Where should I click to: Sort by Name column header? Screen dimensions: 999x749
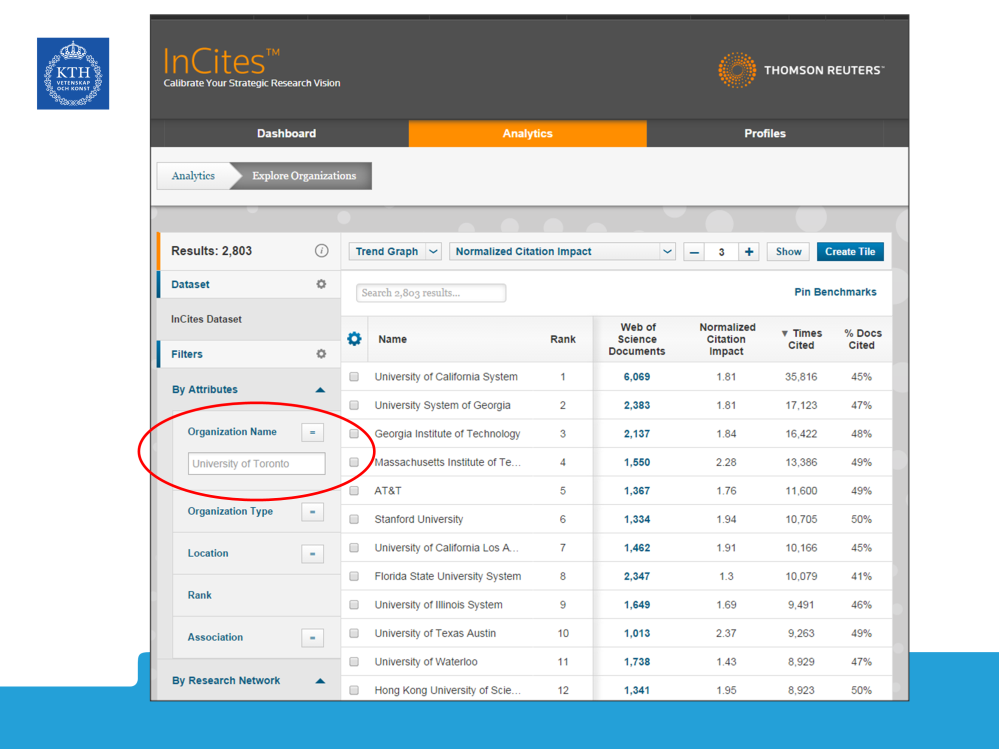click(392, 339)
